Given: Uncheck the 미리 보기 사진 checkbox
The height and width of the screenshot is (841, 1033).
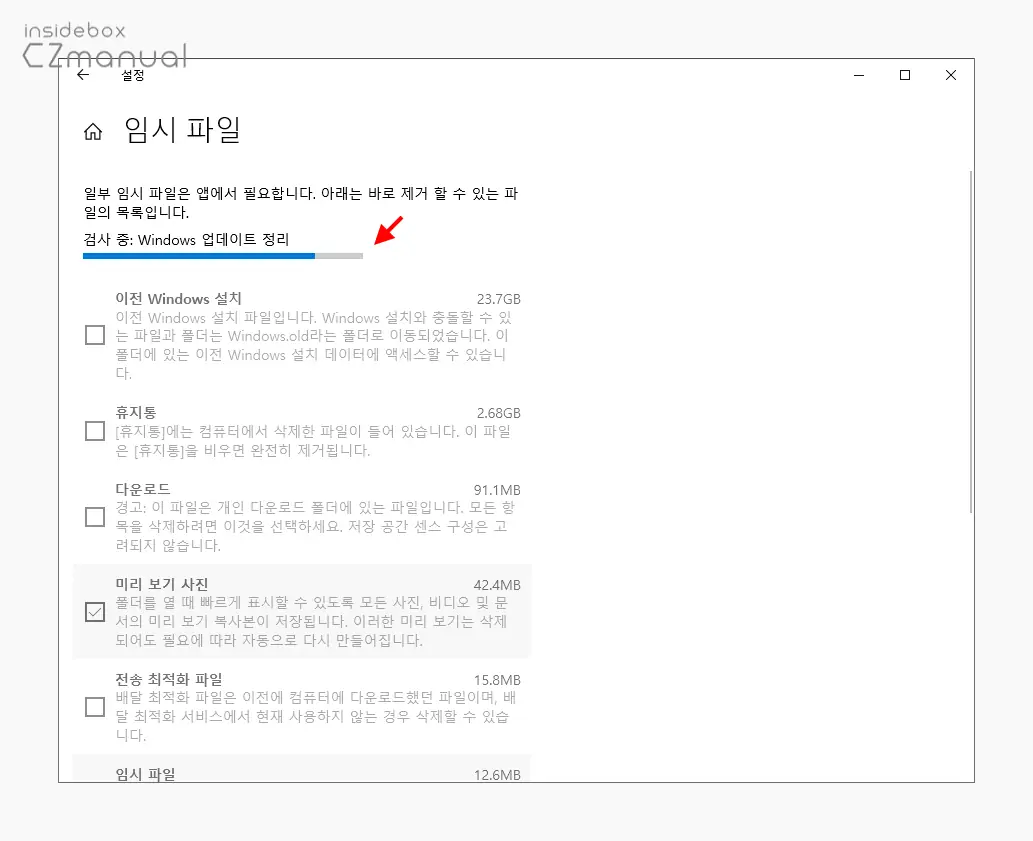Looking at the screenshot, I should tap(95, 612).
